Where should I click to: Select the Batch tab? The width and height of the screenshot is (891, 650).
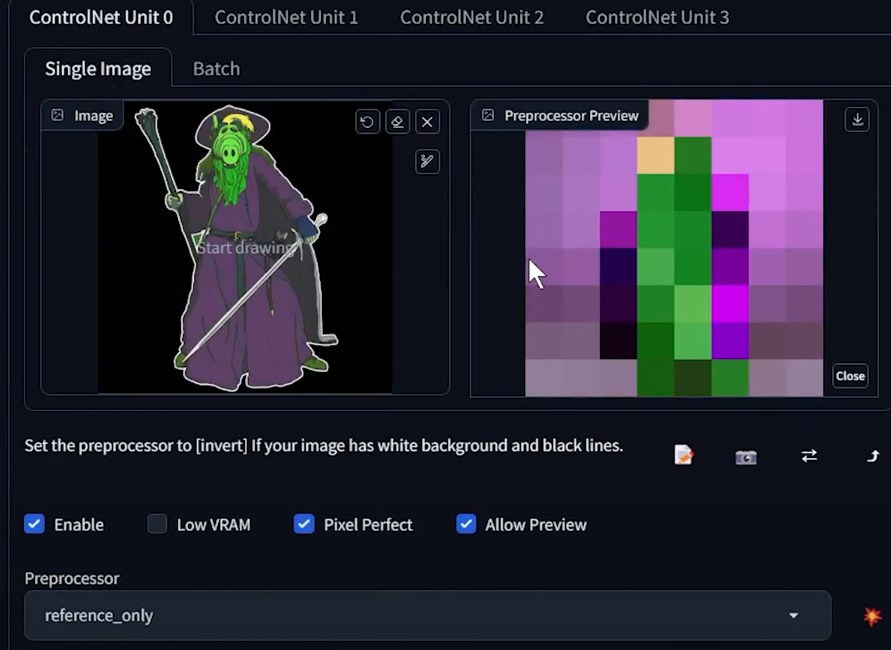(x=216, y=68)
